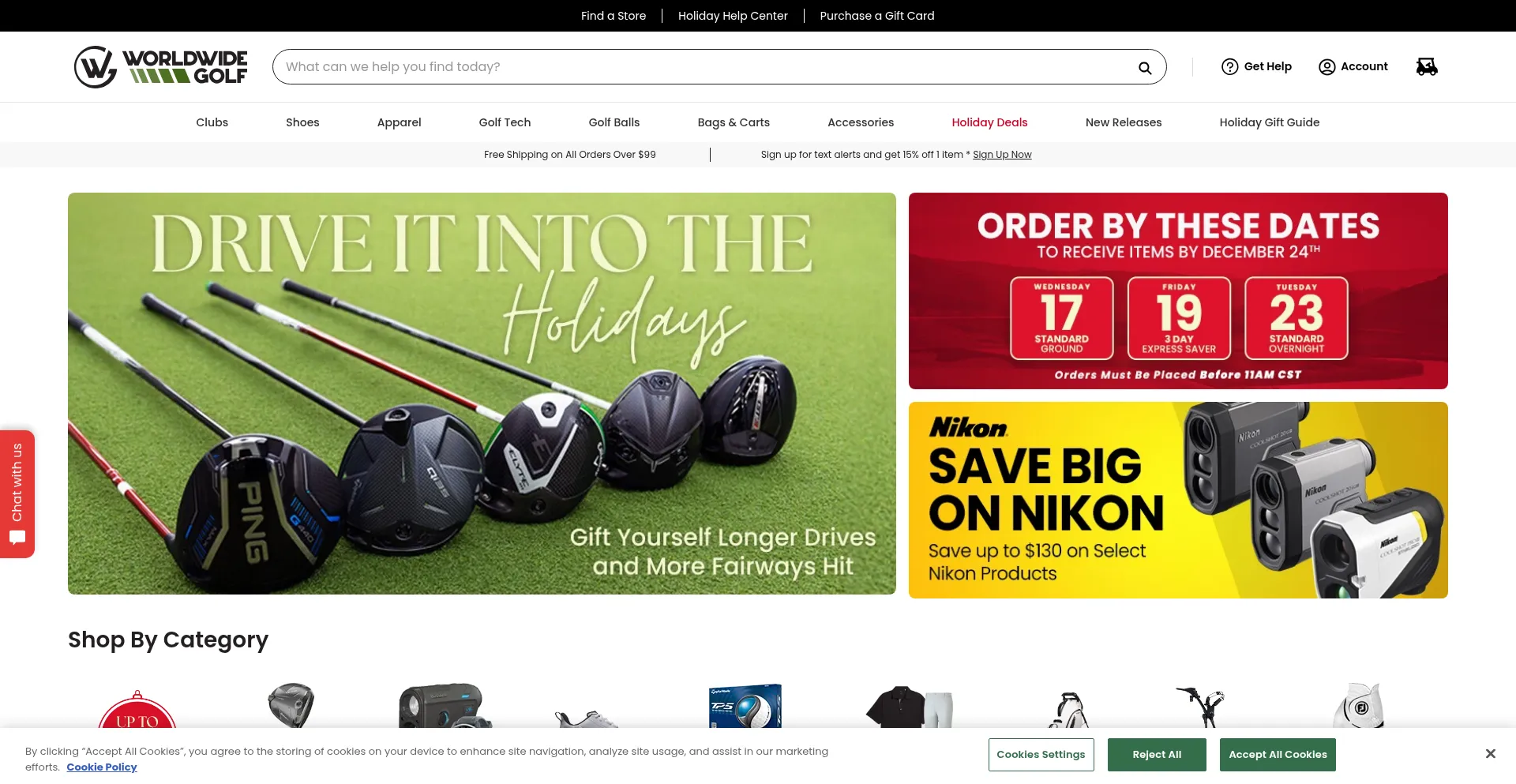Click the Reject All button
Image resolution: width=1516 pixels, height=784 pixels.
pyautogui.click(x=1157, y=755)
